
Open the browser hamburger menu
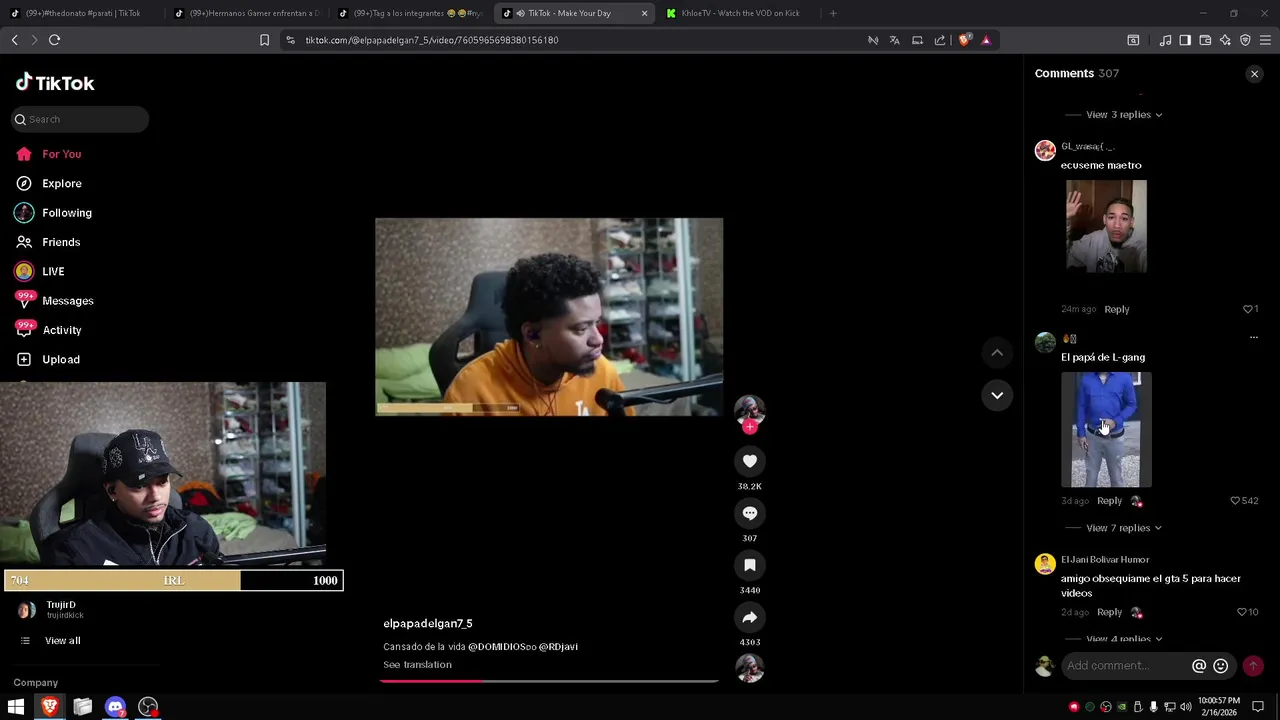click(1265, 40)
